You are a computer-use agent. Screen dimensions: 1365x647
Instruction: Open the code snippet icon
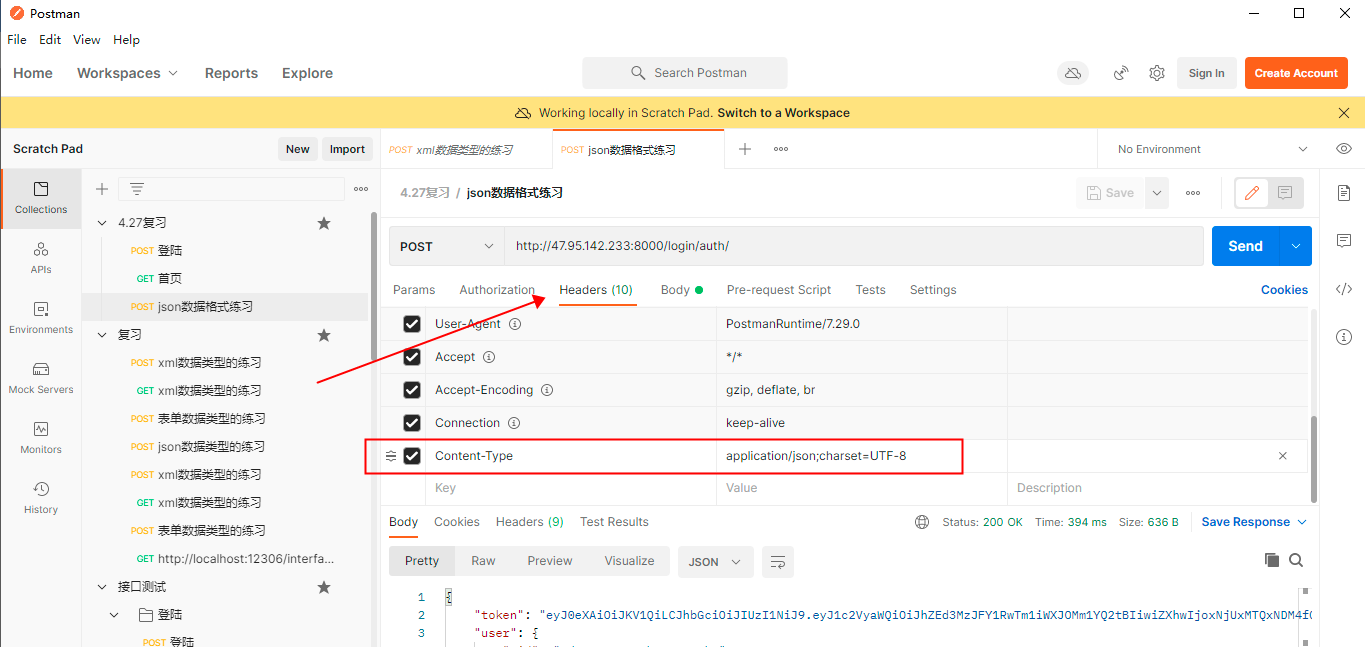click(x=1344, y=289)
